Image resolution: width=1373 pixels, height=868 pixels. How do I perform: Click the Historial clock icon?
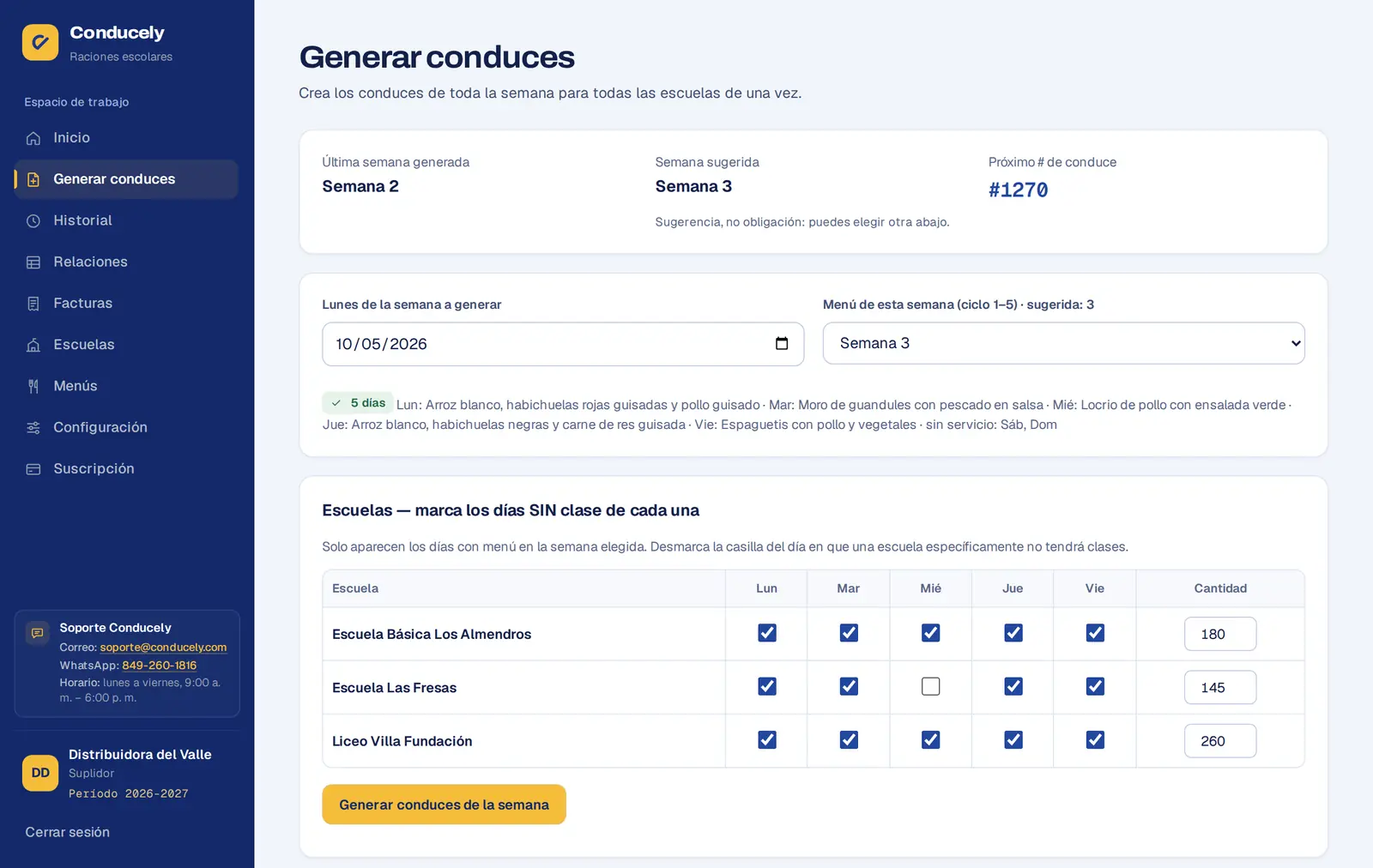[x=33, y=220]
